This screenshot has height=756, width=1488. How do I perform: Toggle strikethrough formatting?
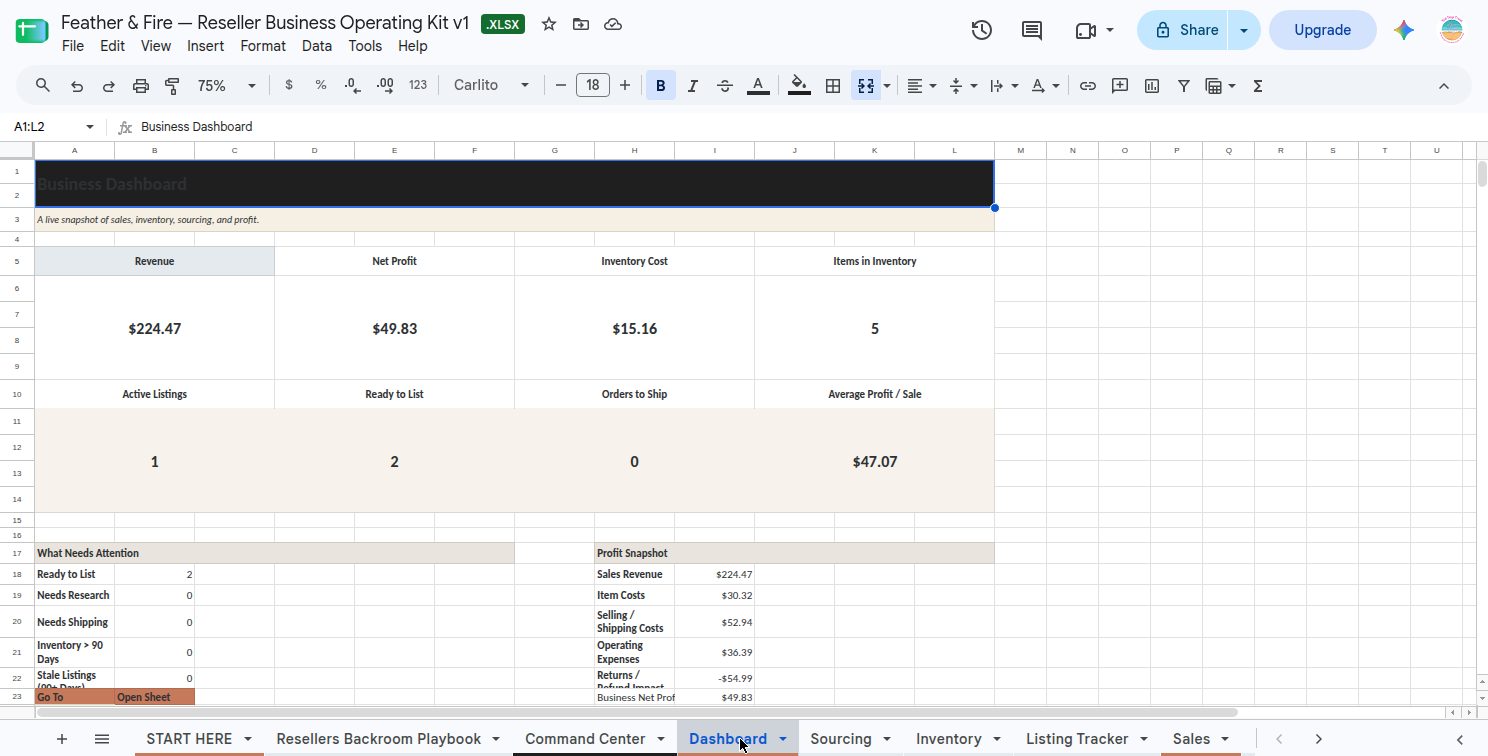click(725, 86)
